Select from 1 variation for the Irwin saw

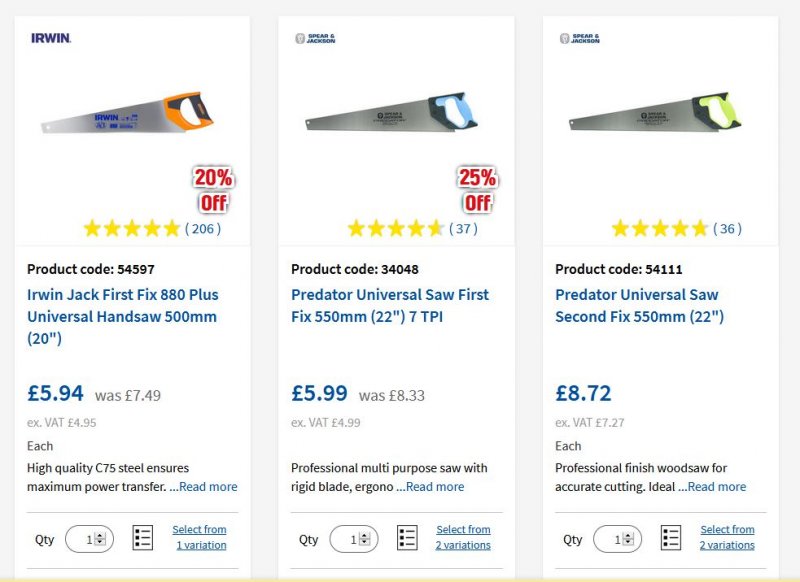click(200, 538)
